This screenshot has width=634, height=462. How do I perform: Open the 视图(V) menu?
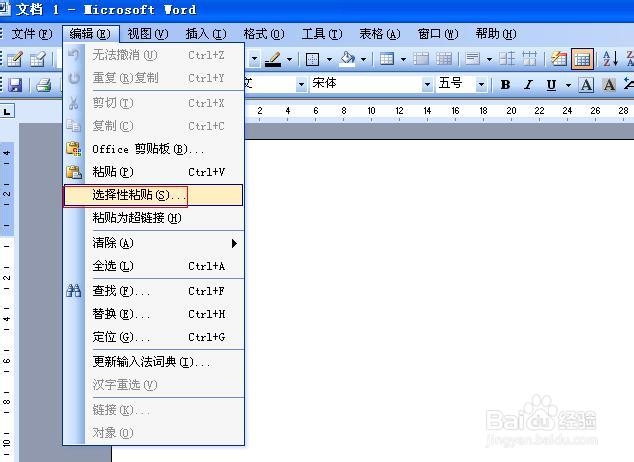click(148, 34)
